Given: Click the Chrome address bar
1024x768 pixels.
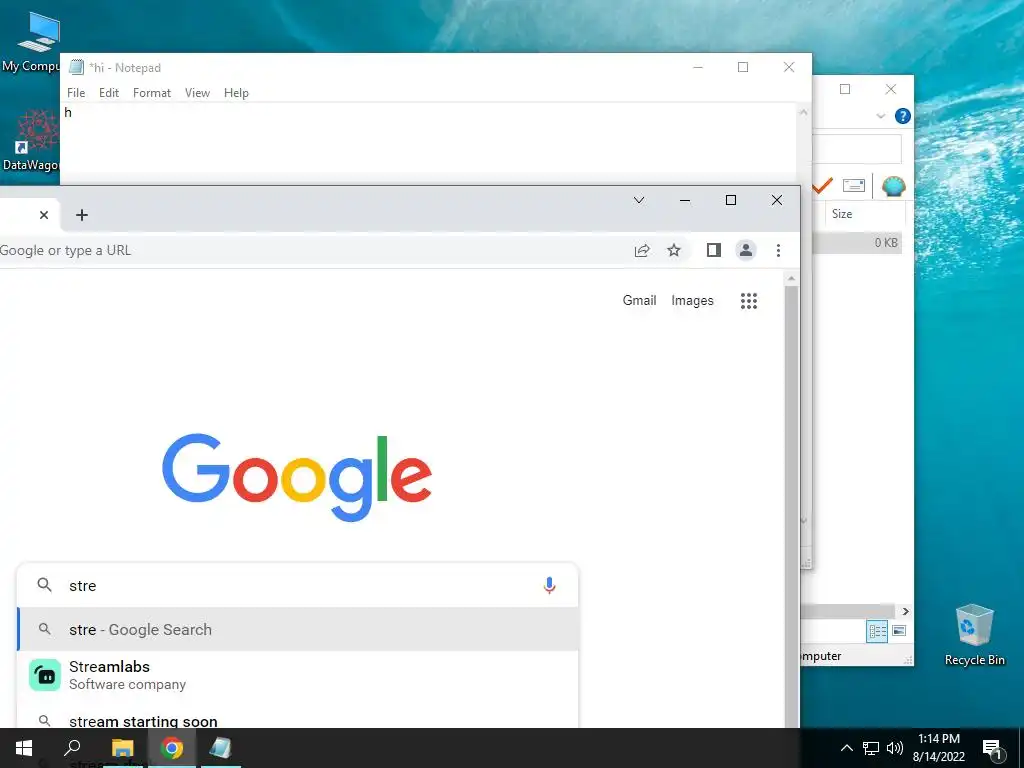Looking at the screenshot, I should click(x=313, y=250).
